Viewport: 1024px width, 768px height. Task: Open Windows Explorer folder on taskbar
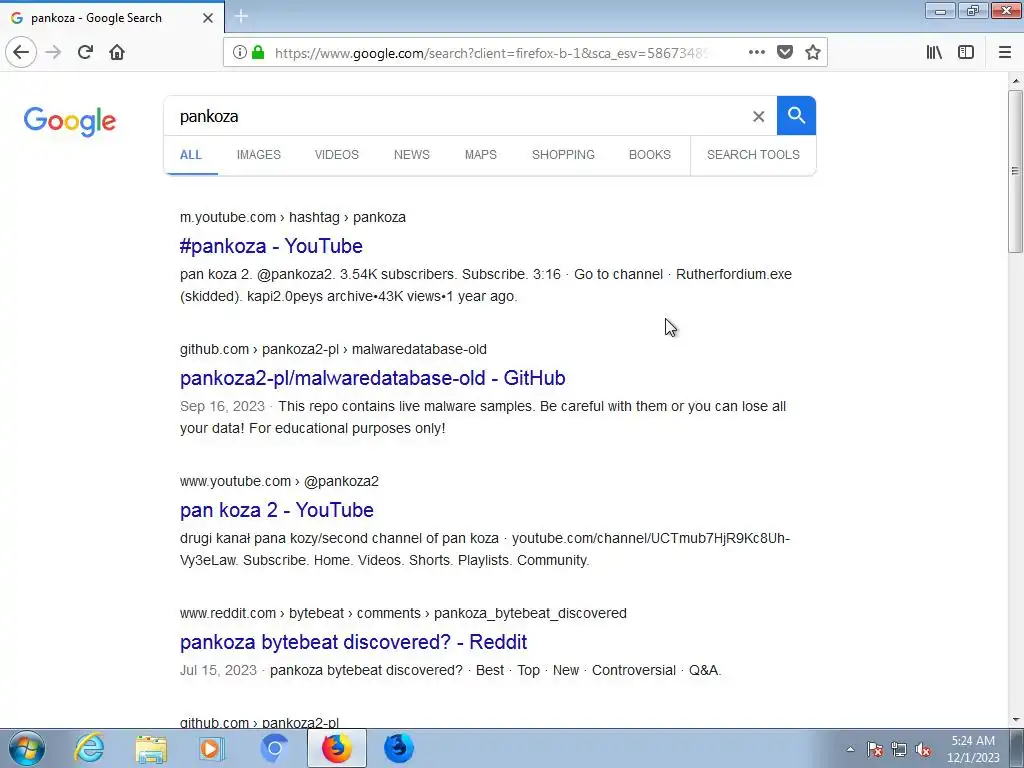coord(151,748)
